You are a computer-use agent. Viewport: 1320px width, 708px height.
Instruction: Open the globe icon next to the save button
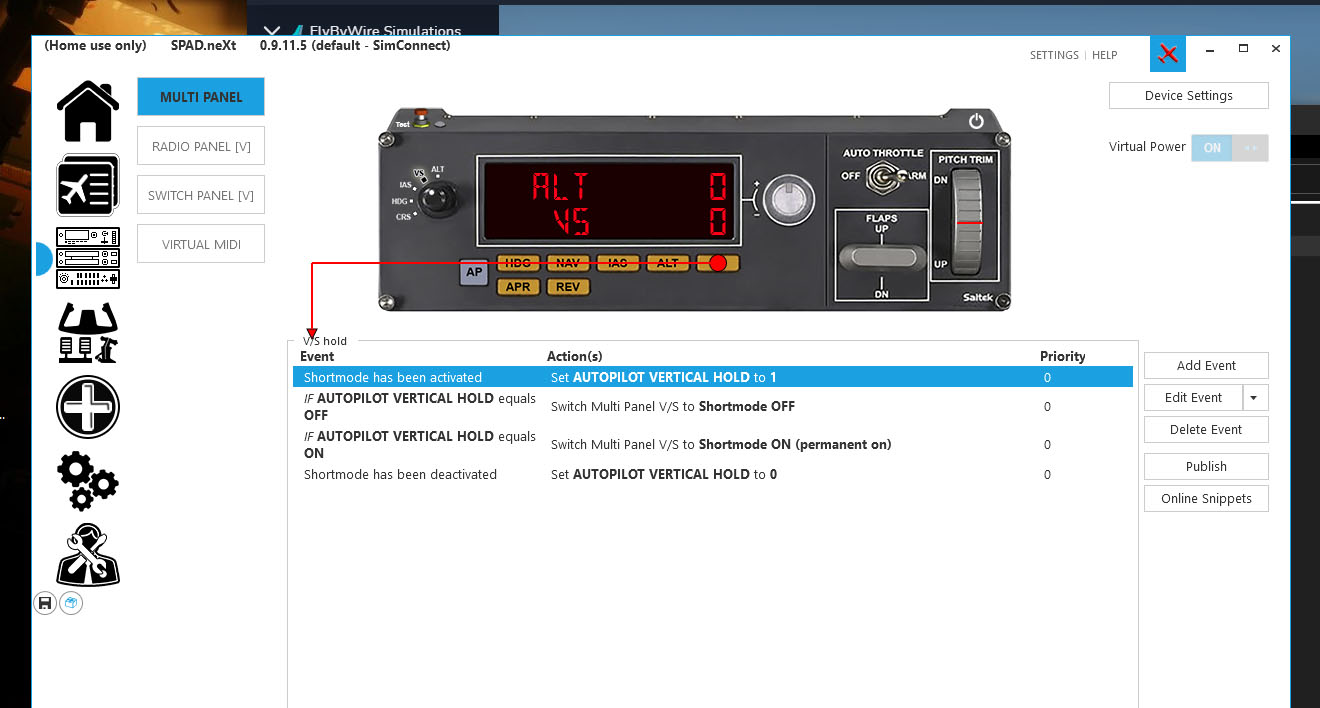coord(70,603)
